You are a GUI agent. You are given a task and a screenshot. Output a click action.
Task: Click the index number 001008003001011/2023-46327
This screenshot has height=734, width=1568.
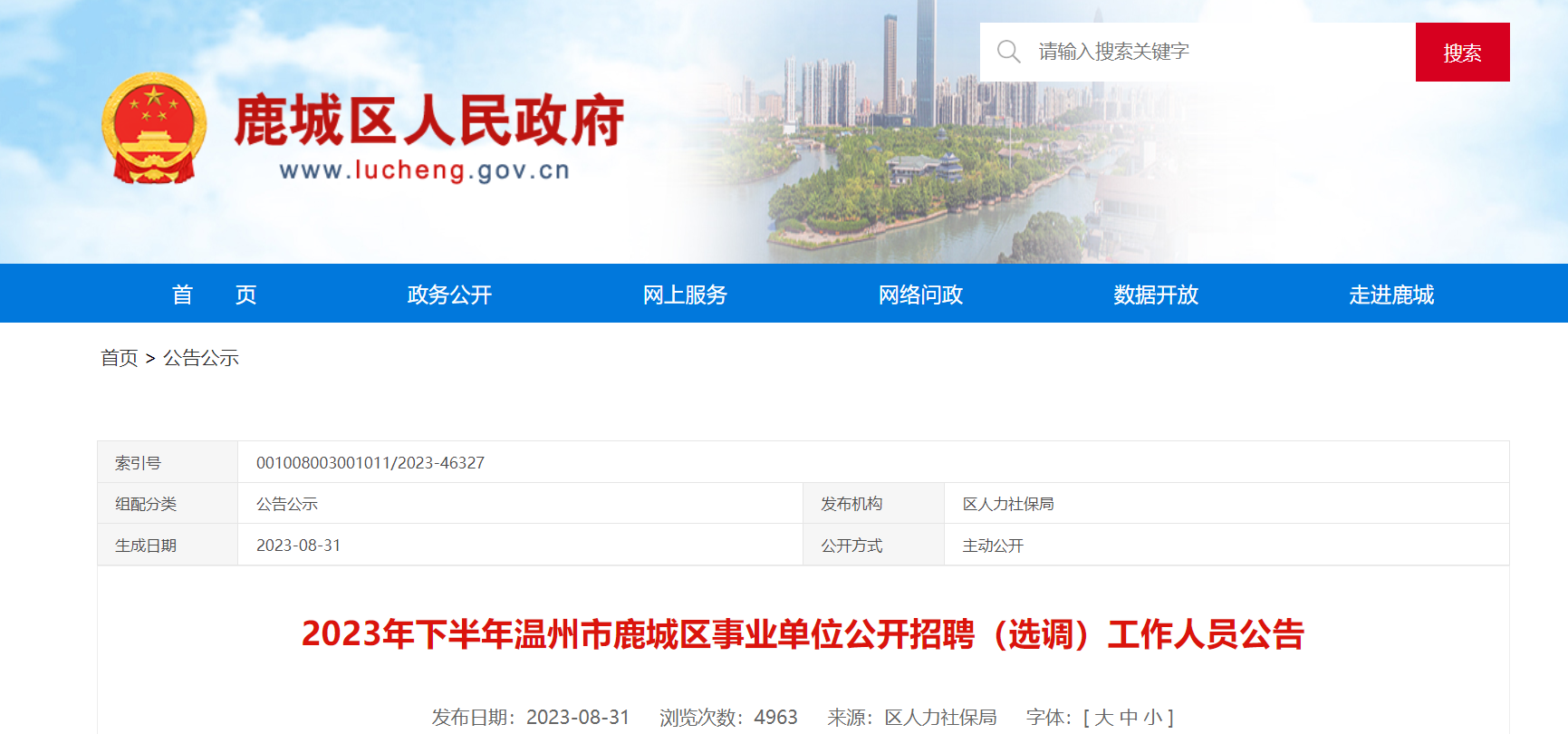370,463
